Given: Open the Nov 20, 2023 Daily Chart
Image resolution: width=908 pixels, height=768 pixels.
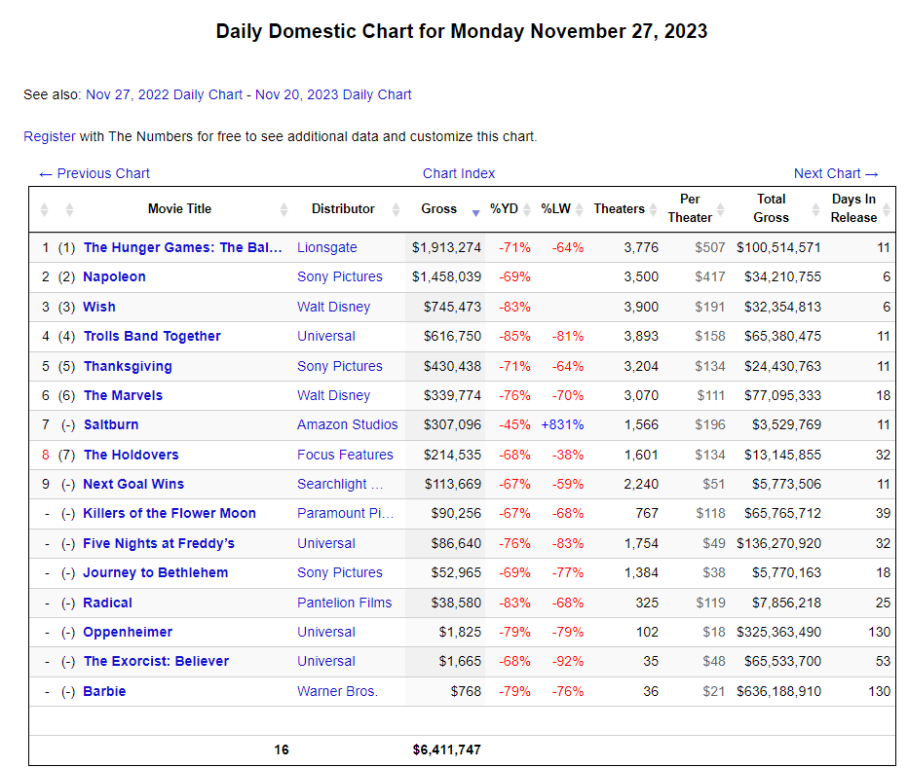Looking at the screenshot, I should point(333,95).
